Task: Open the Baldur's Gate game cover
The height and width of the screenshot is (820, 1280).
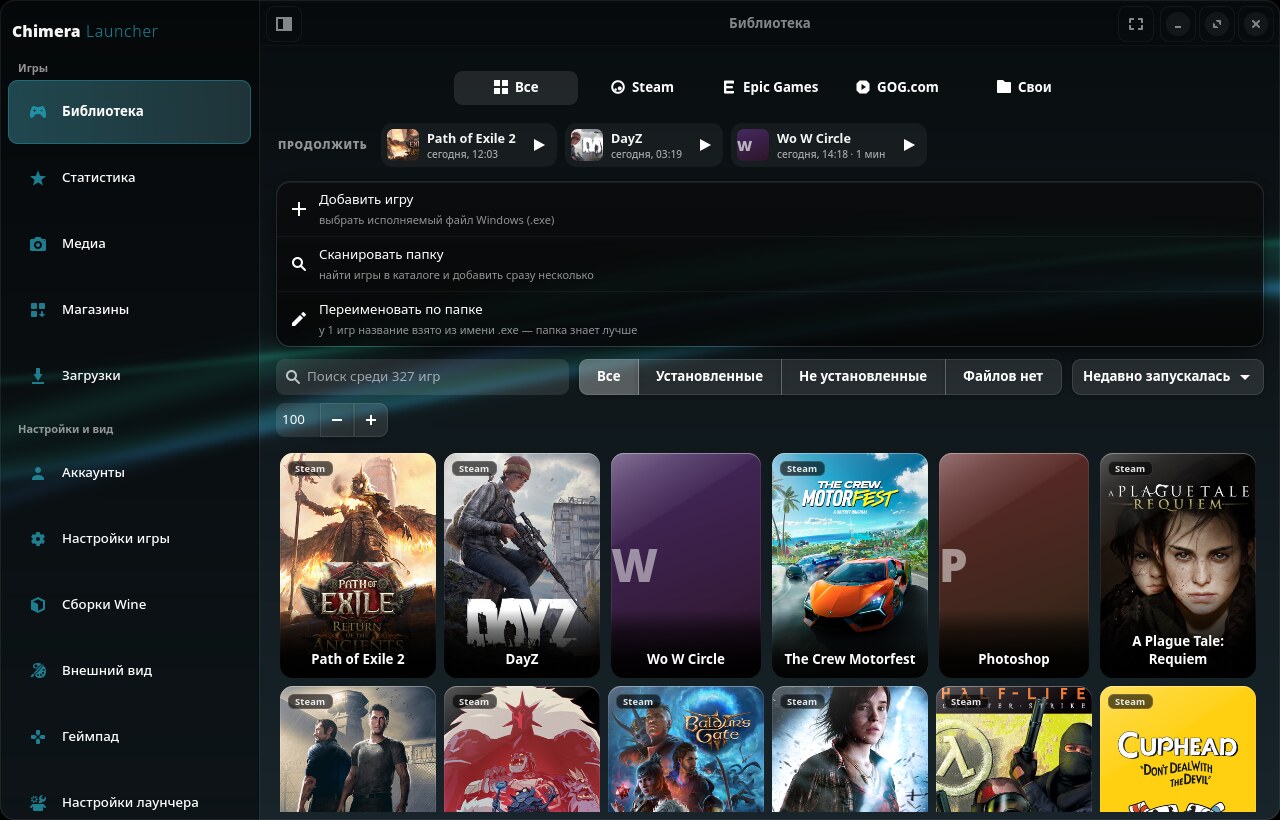Action: click(x=686, y=750)
